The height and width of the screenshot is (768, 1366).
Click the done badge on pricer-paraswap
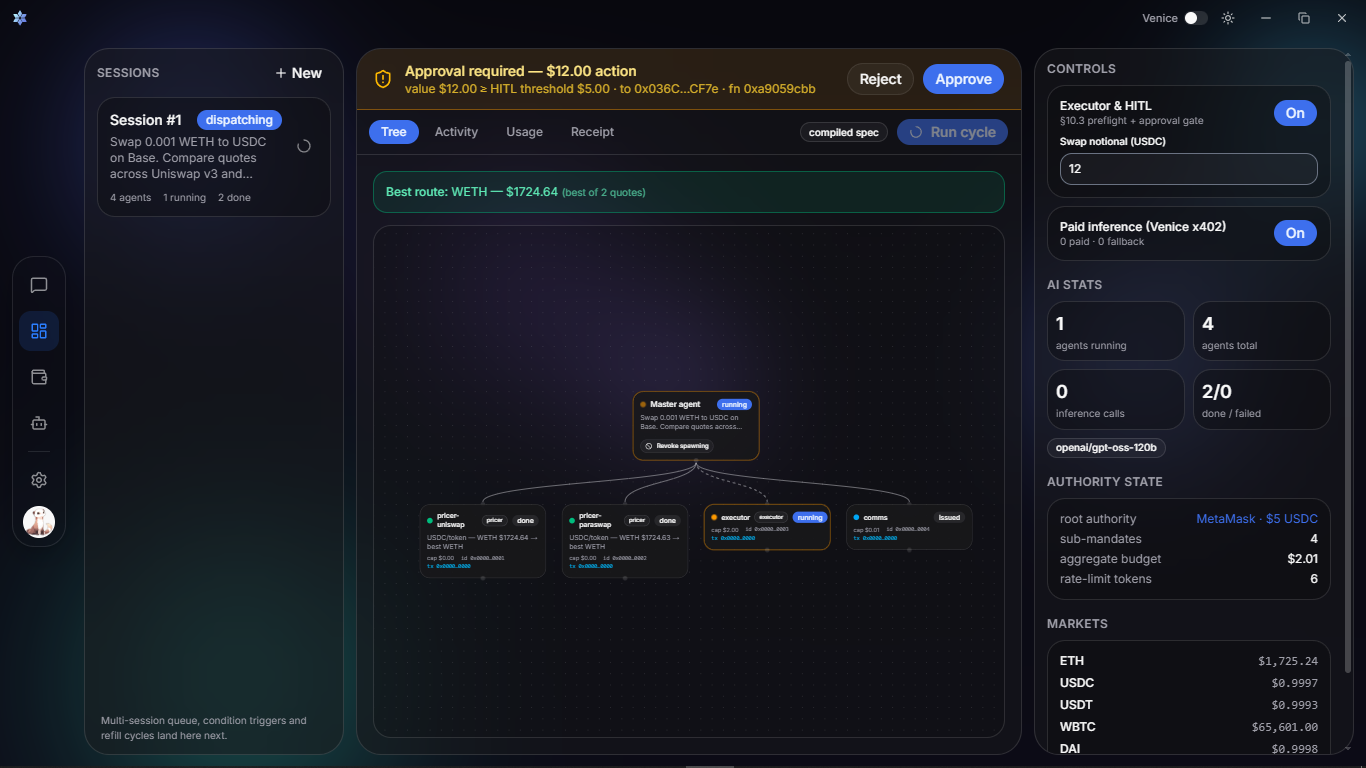coord(667,521)
